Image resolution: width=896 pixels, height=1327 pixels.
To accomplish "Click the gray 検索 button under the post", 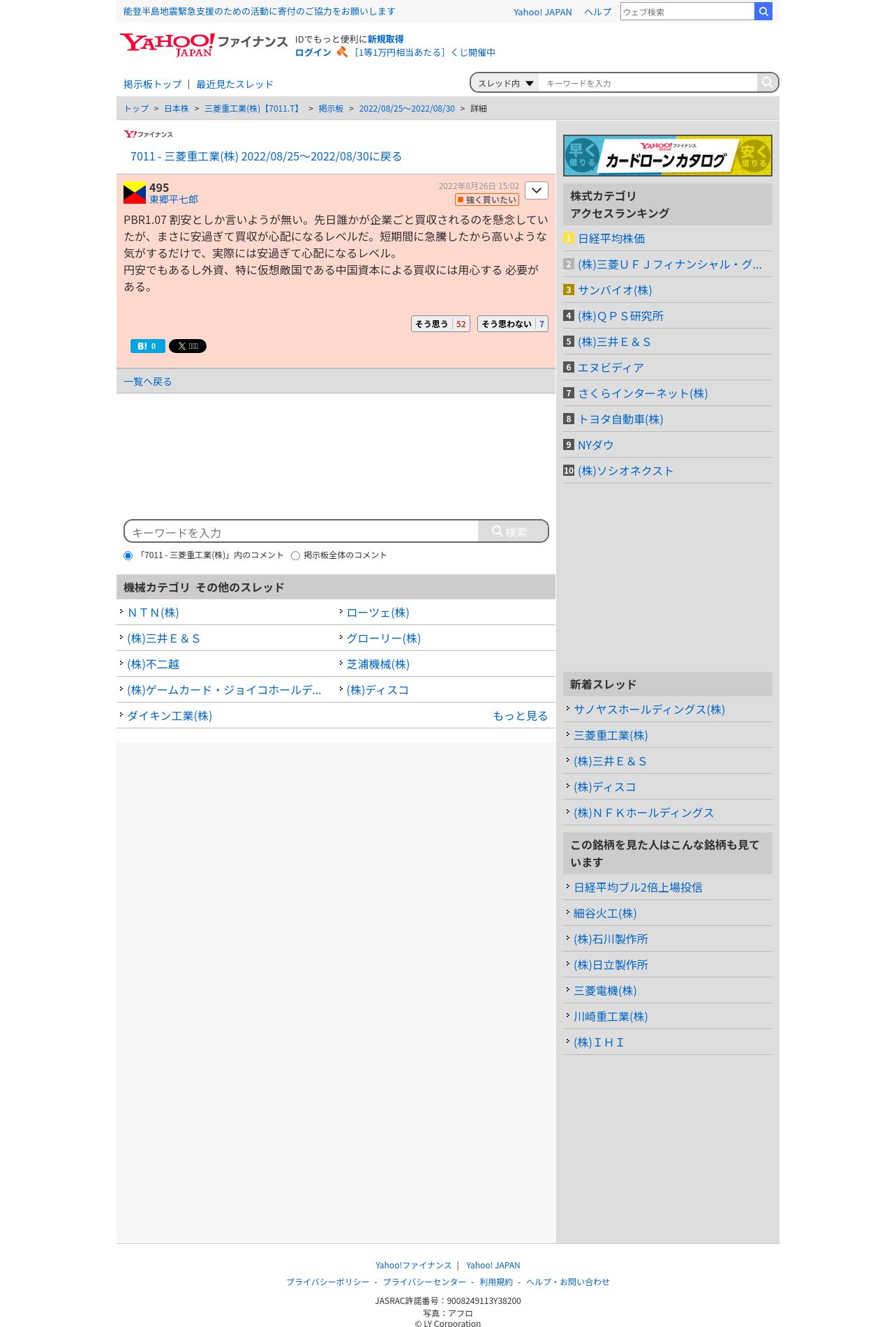I will coord(513,531).
